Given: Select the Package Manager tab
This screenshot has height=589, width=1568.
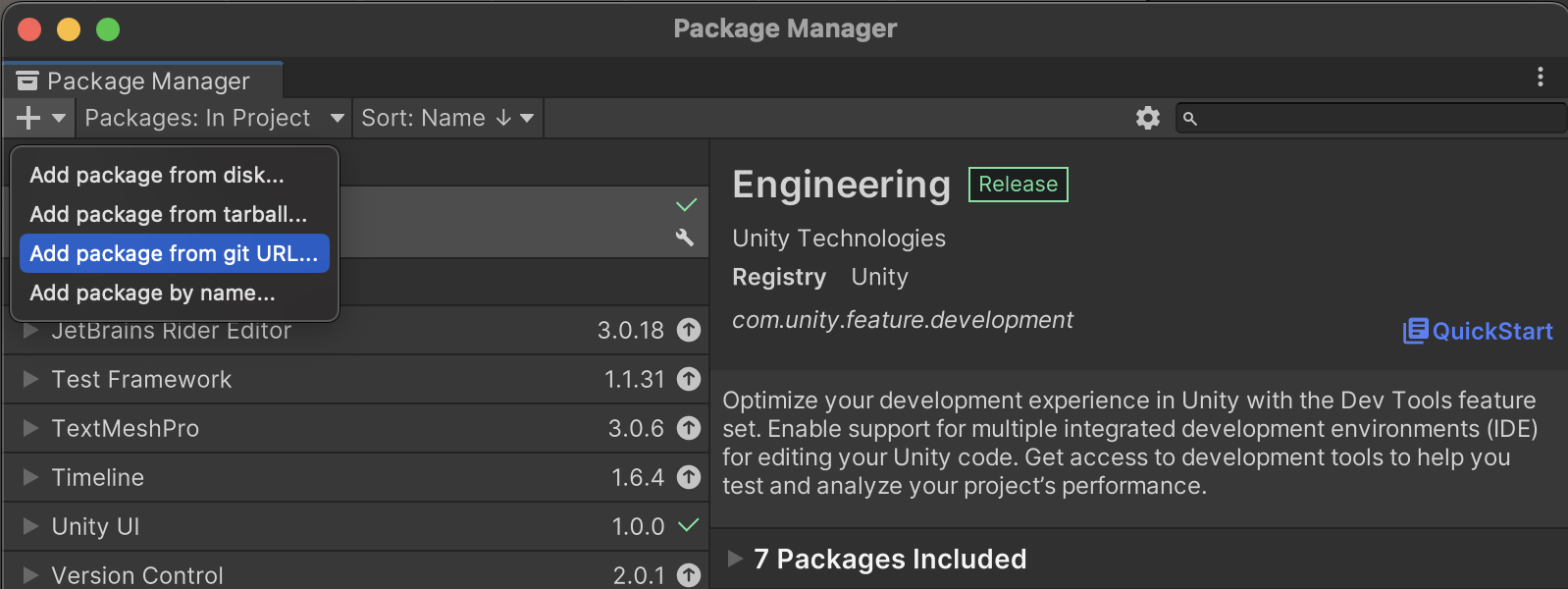Looking at the screenshot, I should [143, 80].
